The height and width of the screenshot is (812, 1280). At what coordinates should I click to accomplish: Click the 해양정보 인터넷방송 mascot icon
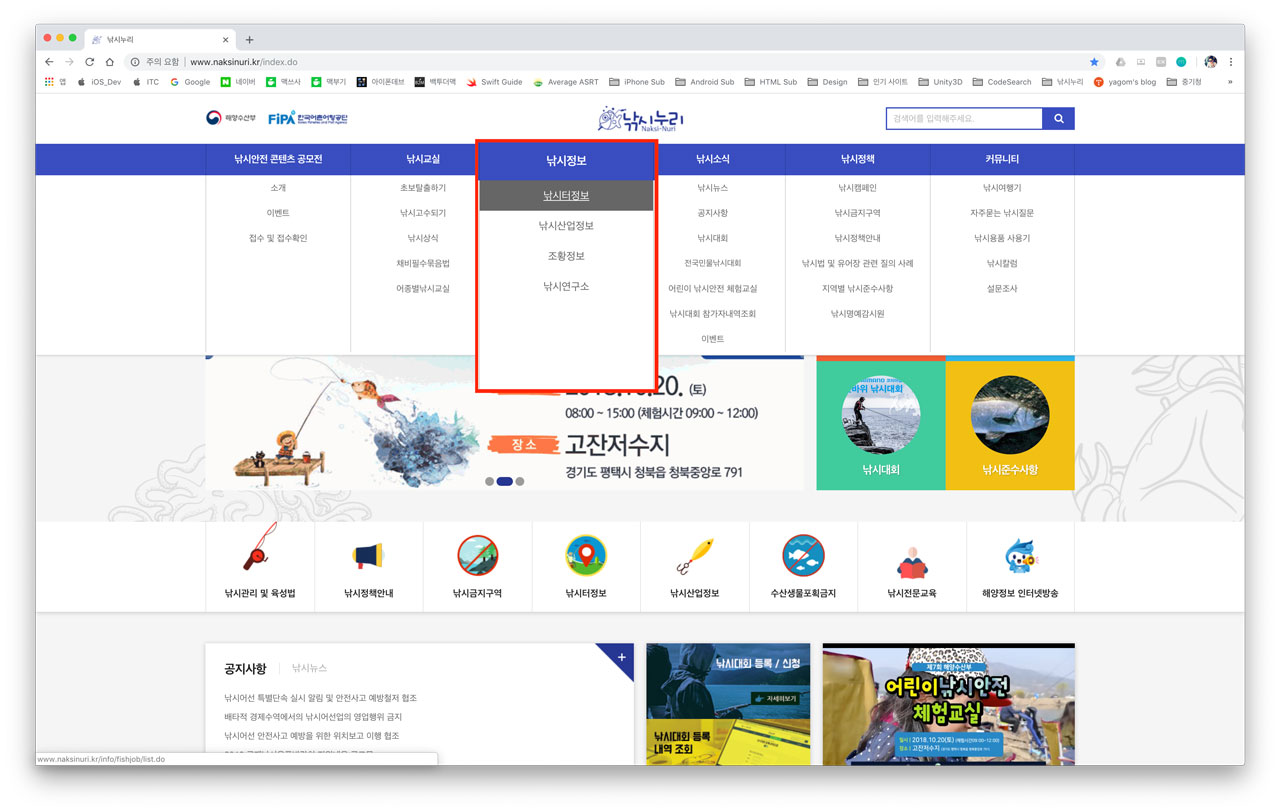(x=1020, y=555)
